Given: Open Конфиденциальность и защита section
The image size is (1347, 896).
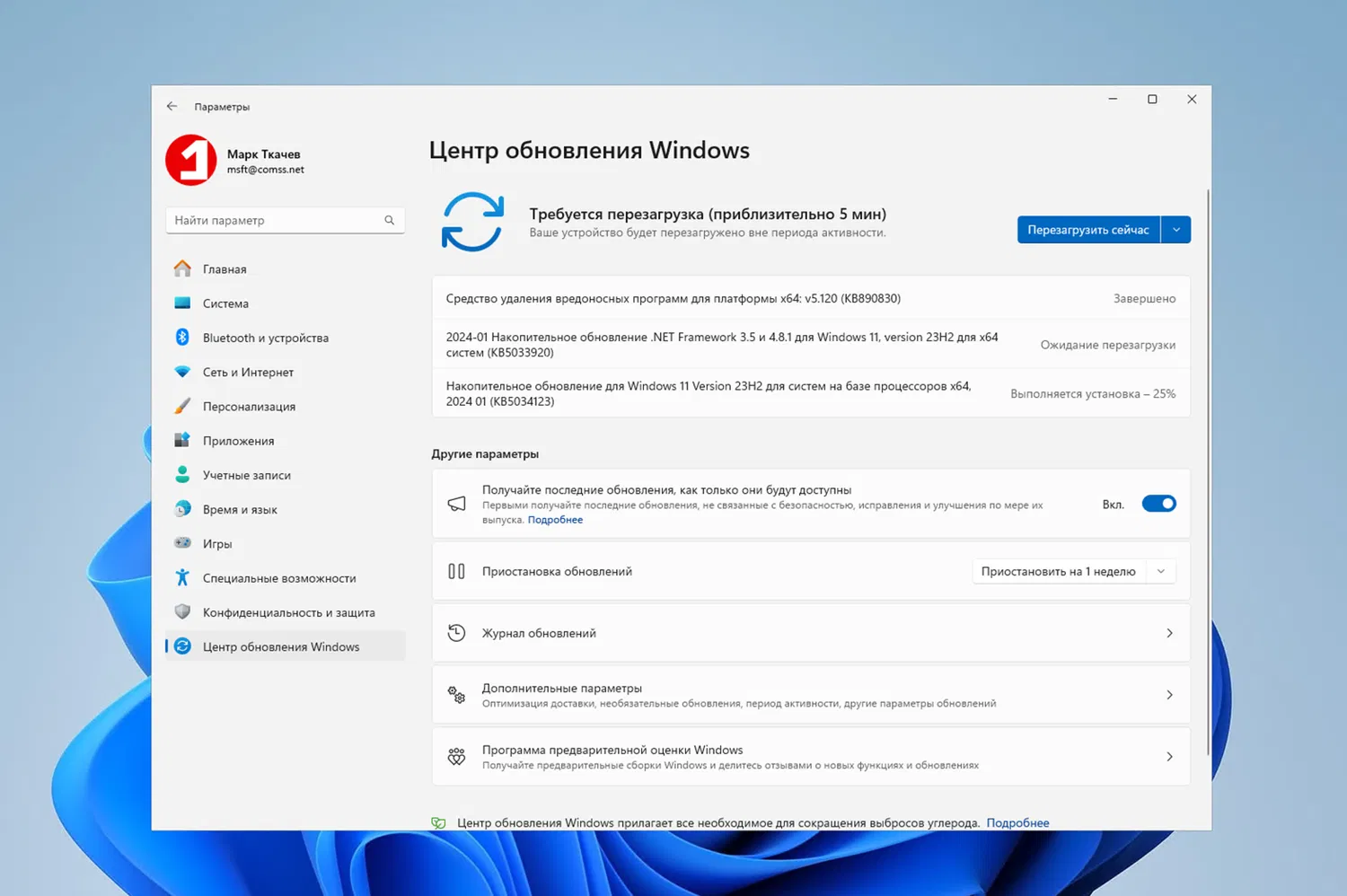Looking at the screenshot, I should click(x=286, y=612).
